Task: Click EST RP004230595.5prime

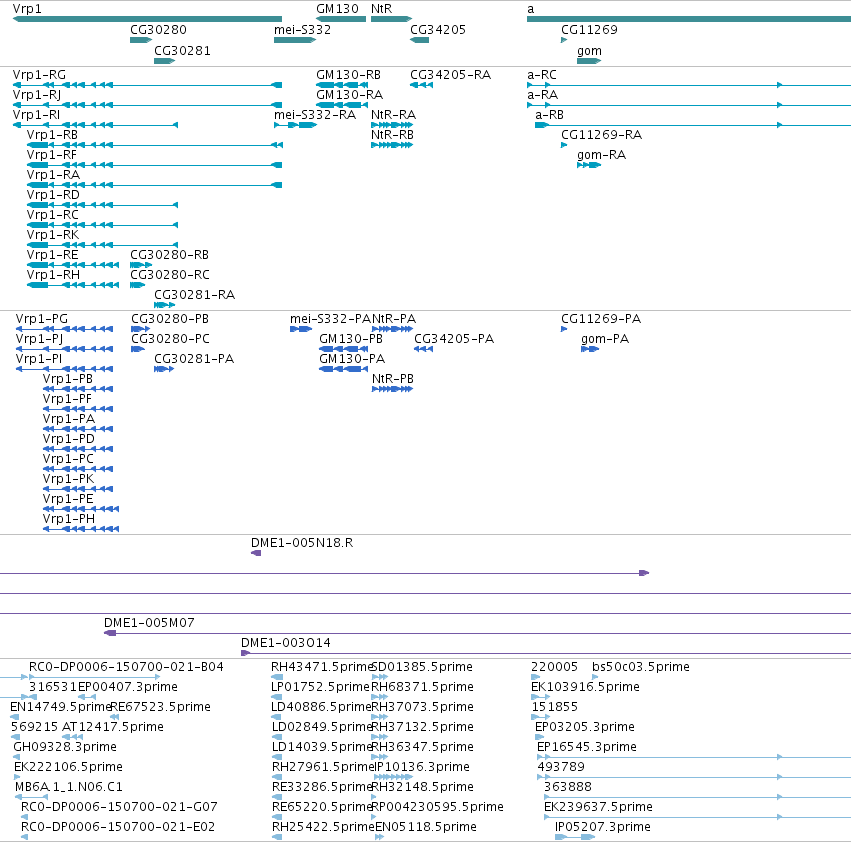Action: [x=373, y=817]
